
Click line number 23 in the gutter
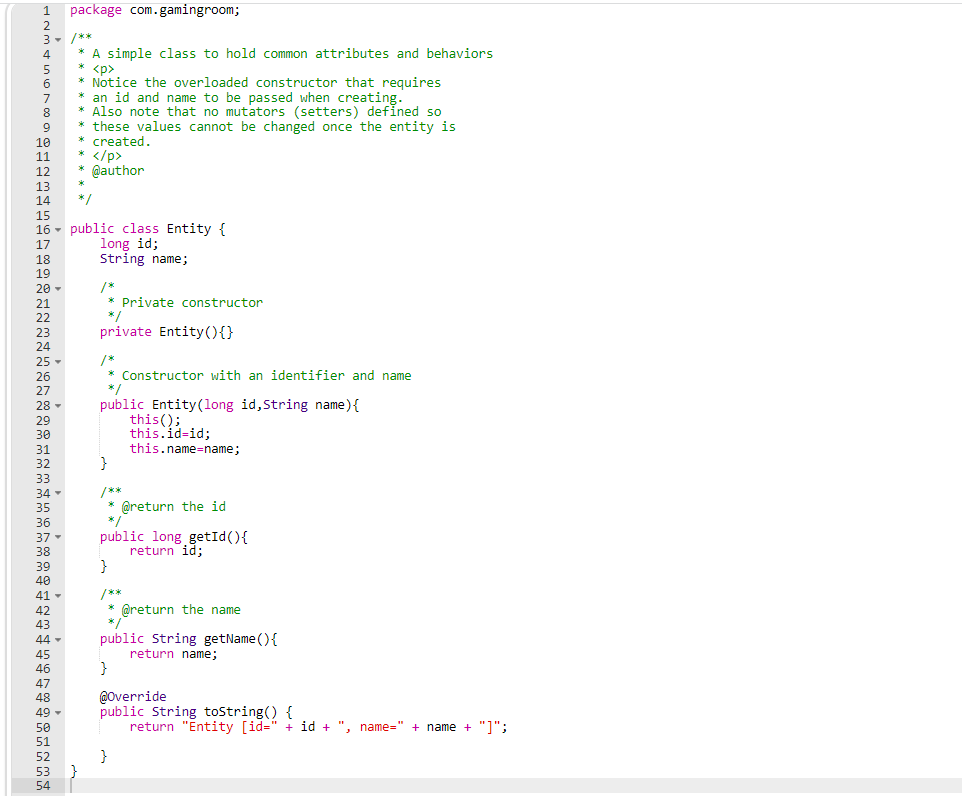point(43,333)
